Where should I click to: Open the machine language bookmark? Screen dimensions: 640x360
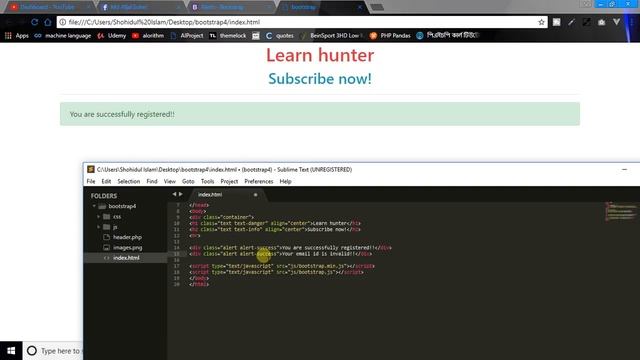coord(63,36)
